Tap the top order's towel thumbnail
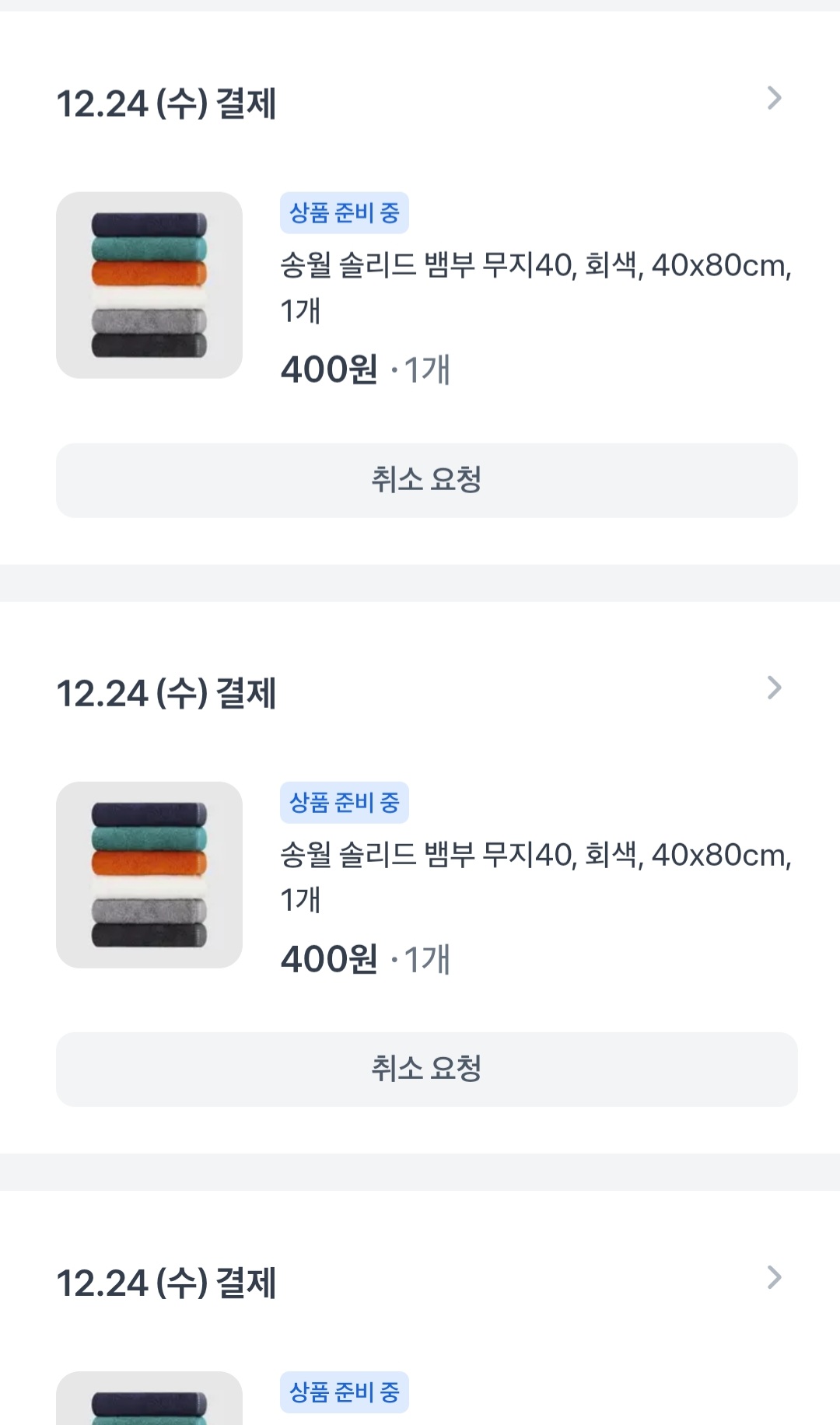The image size is (840, 1425). [x=149, y=285]
